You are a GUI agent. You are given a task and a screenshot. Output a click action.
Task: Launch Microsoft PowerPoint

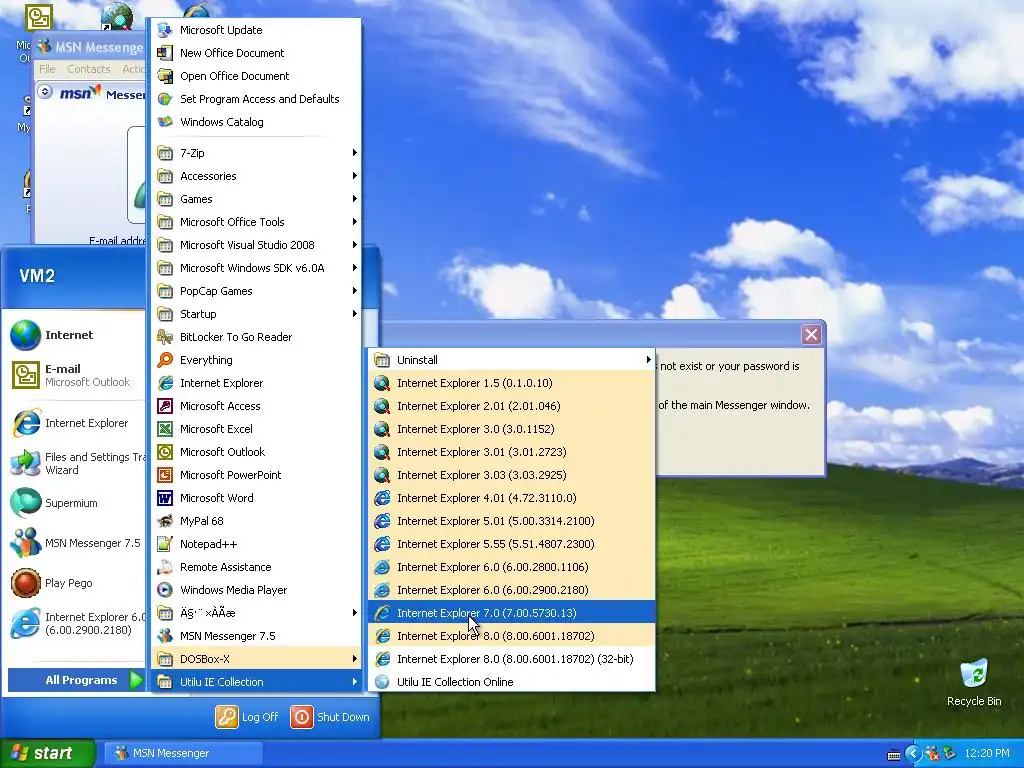point(257,475)
